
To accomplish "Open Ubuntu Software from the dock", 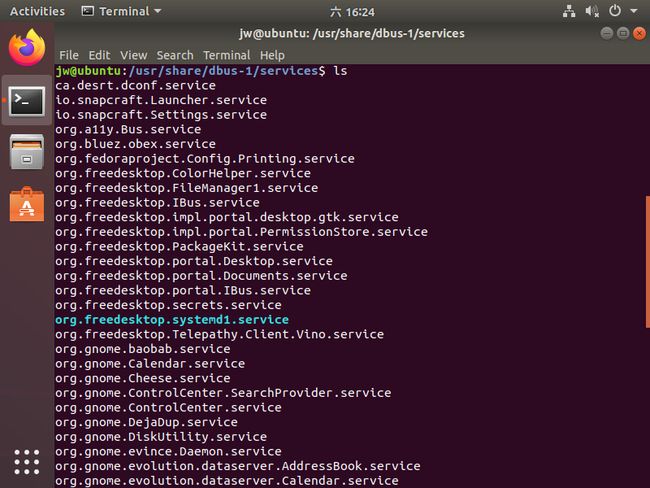I will (x=27, y=204).
